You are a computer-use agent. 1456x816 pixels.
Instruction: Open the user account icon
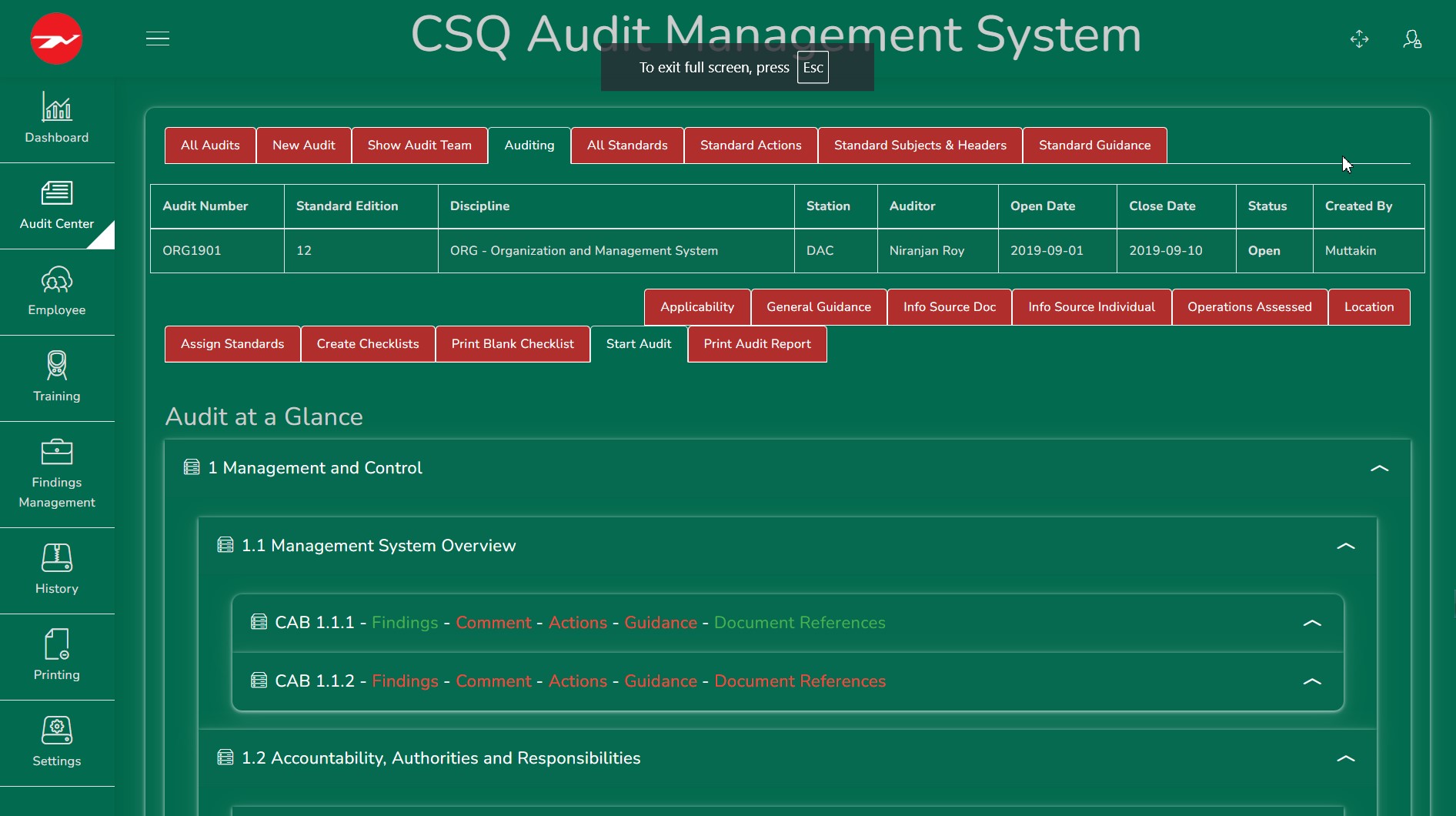click(x=1411, y=39)
